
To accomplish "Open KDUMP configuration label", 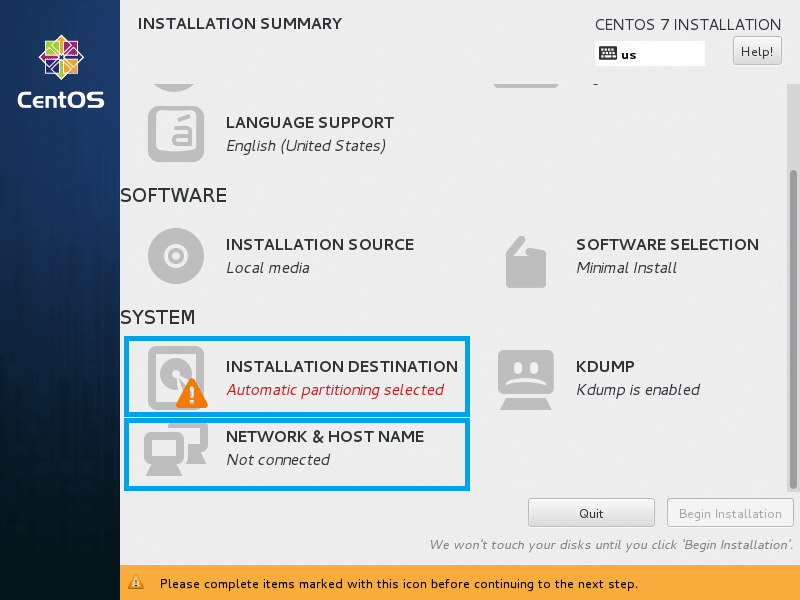I will click(x=605, y=366).
